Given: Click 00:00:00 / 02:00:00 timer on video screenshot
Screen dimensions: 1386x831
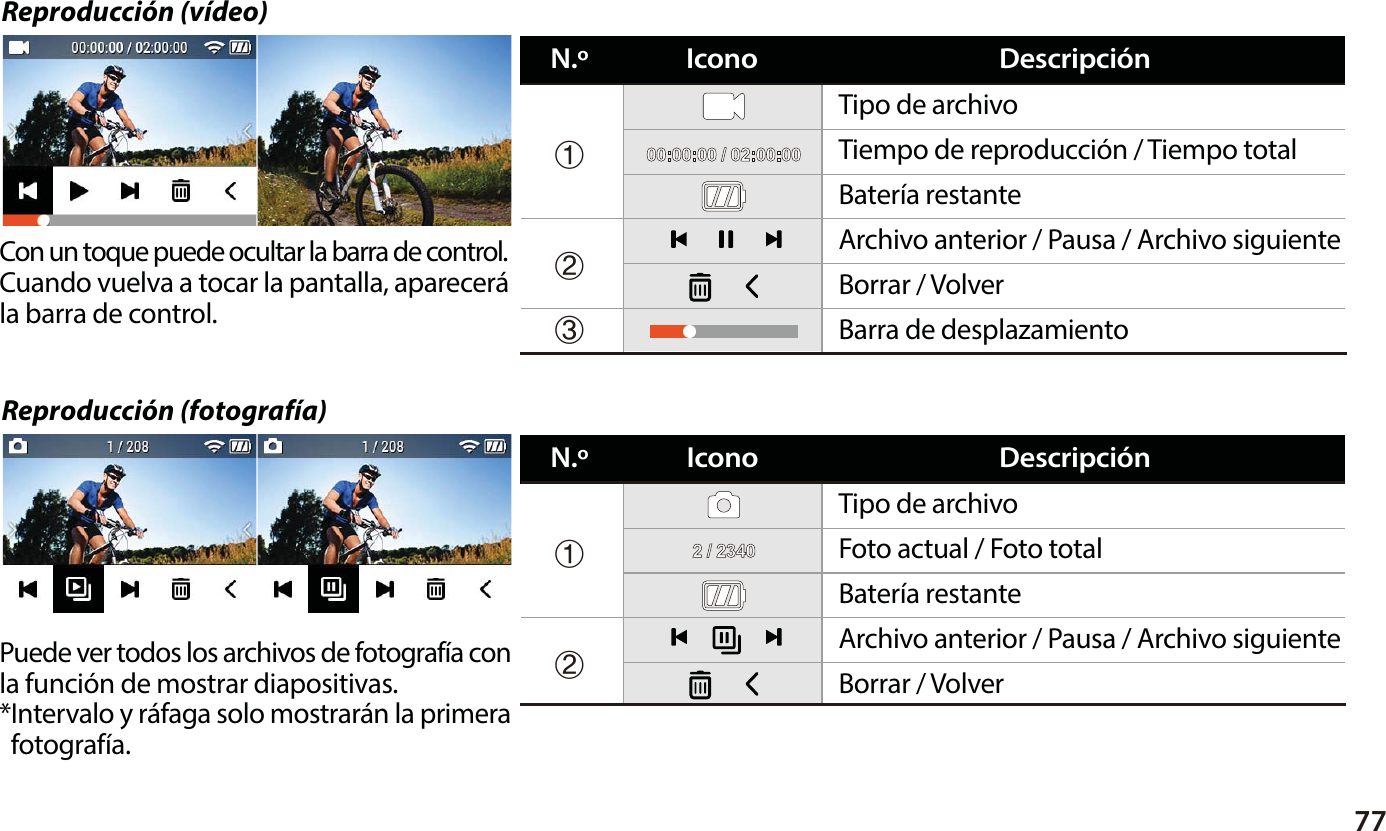Looking at the screenshot, I should [129, 47].
